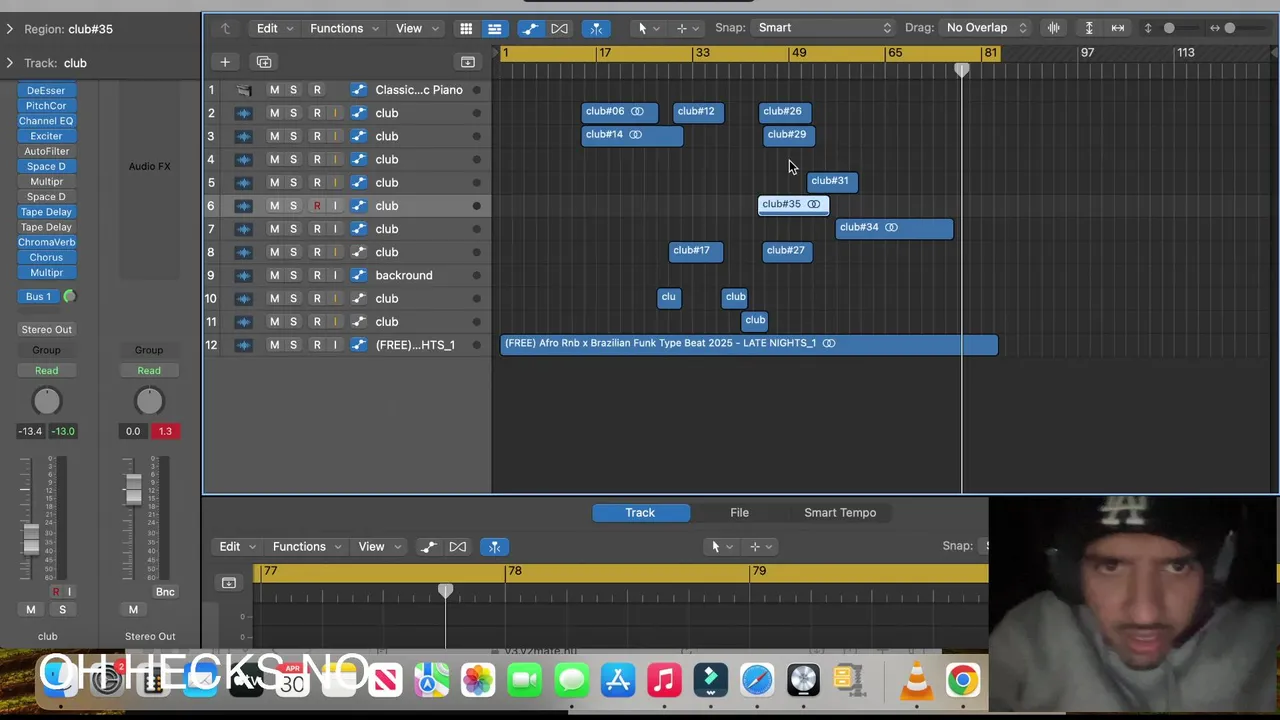
Task: Mute the Stereo Out channel strip
Action: pyautogui.click(x=133, y=610)
